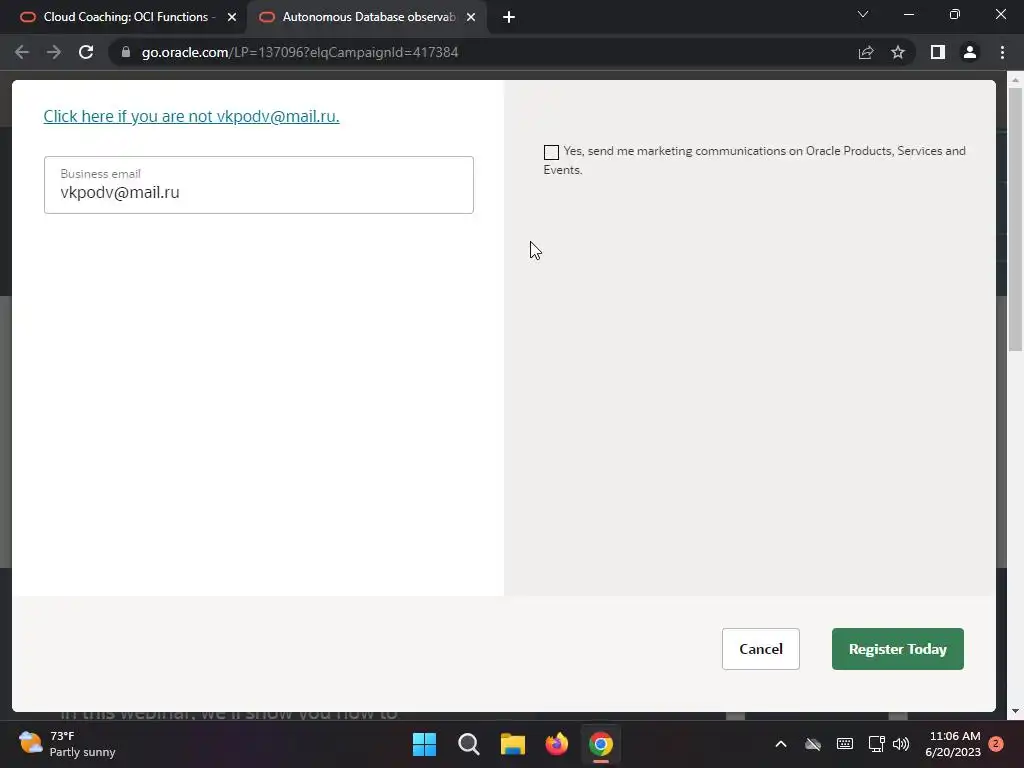This screenshot has height=768, width=1024.
Task: Open taskbar Search
Action: 468,744
